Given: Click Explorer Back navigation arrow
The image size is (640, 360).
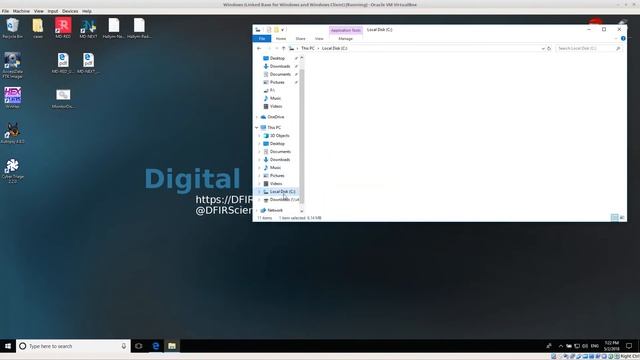Looking at the screenshot, I should pos(259,48).
